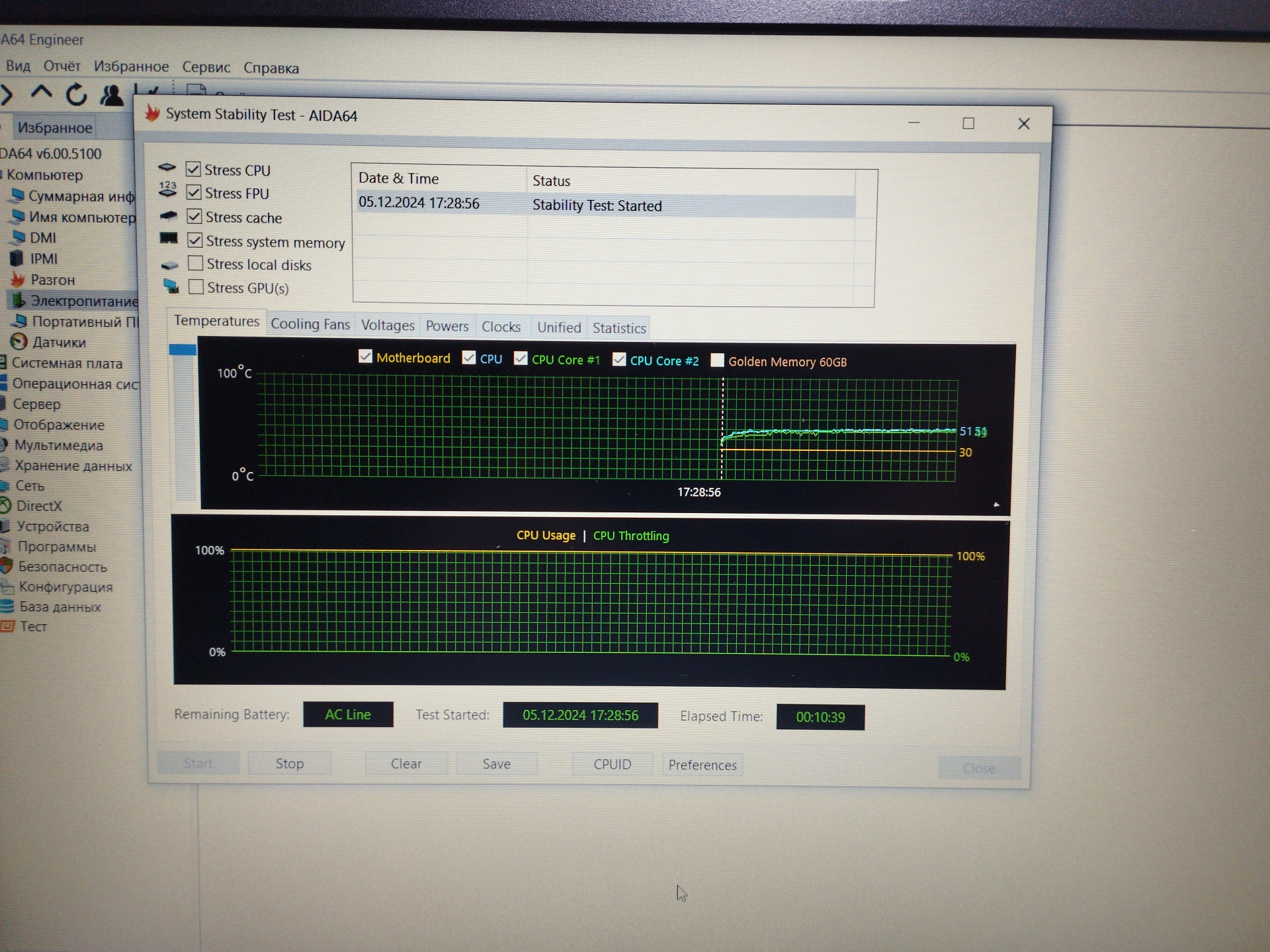Open the Powers tab
Viewport: 1270px width, 952px height.
pyautogui.click(x=447, y=326)
